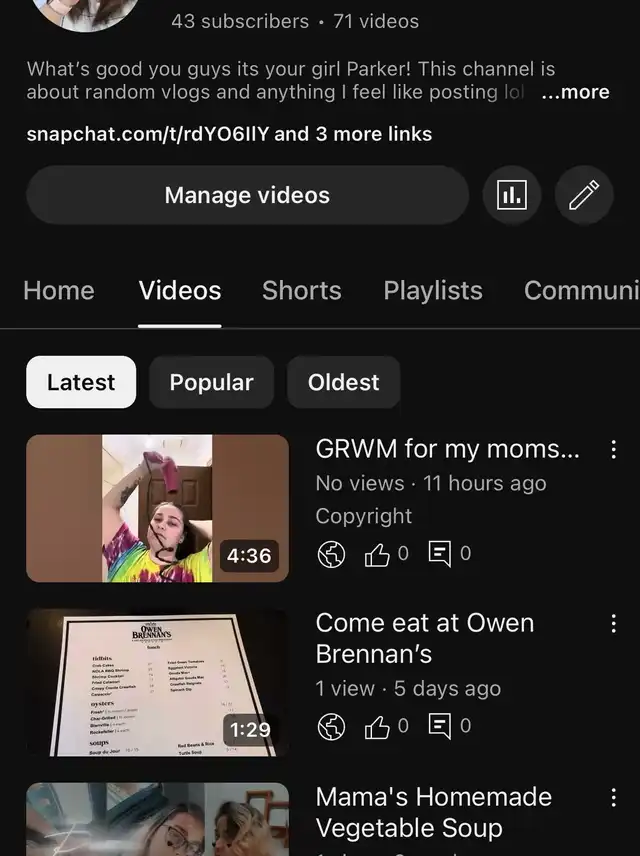Select the Latest sort chip
This screenshot has height=856, width=640.
pos(81,382)
